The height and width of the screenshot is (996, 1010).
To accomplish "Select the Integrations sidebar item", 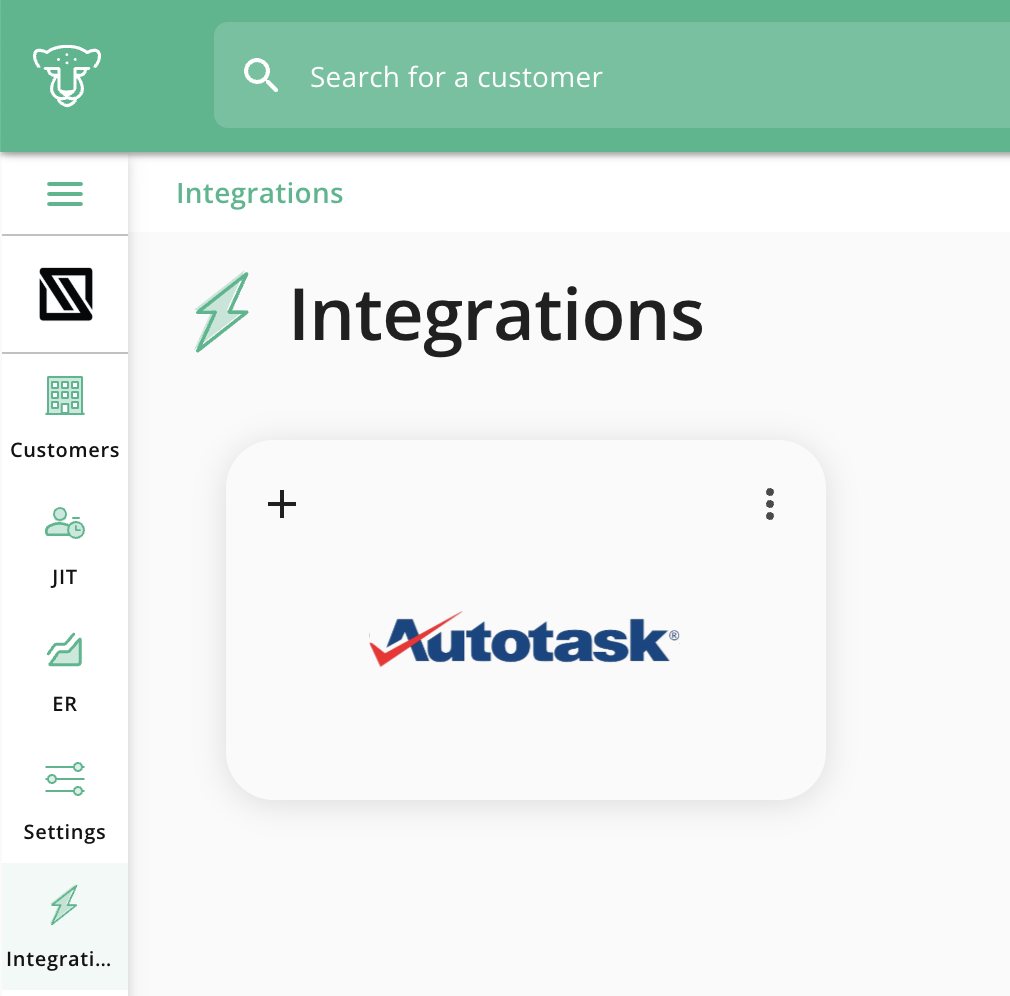I will pos(64,926).
